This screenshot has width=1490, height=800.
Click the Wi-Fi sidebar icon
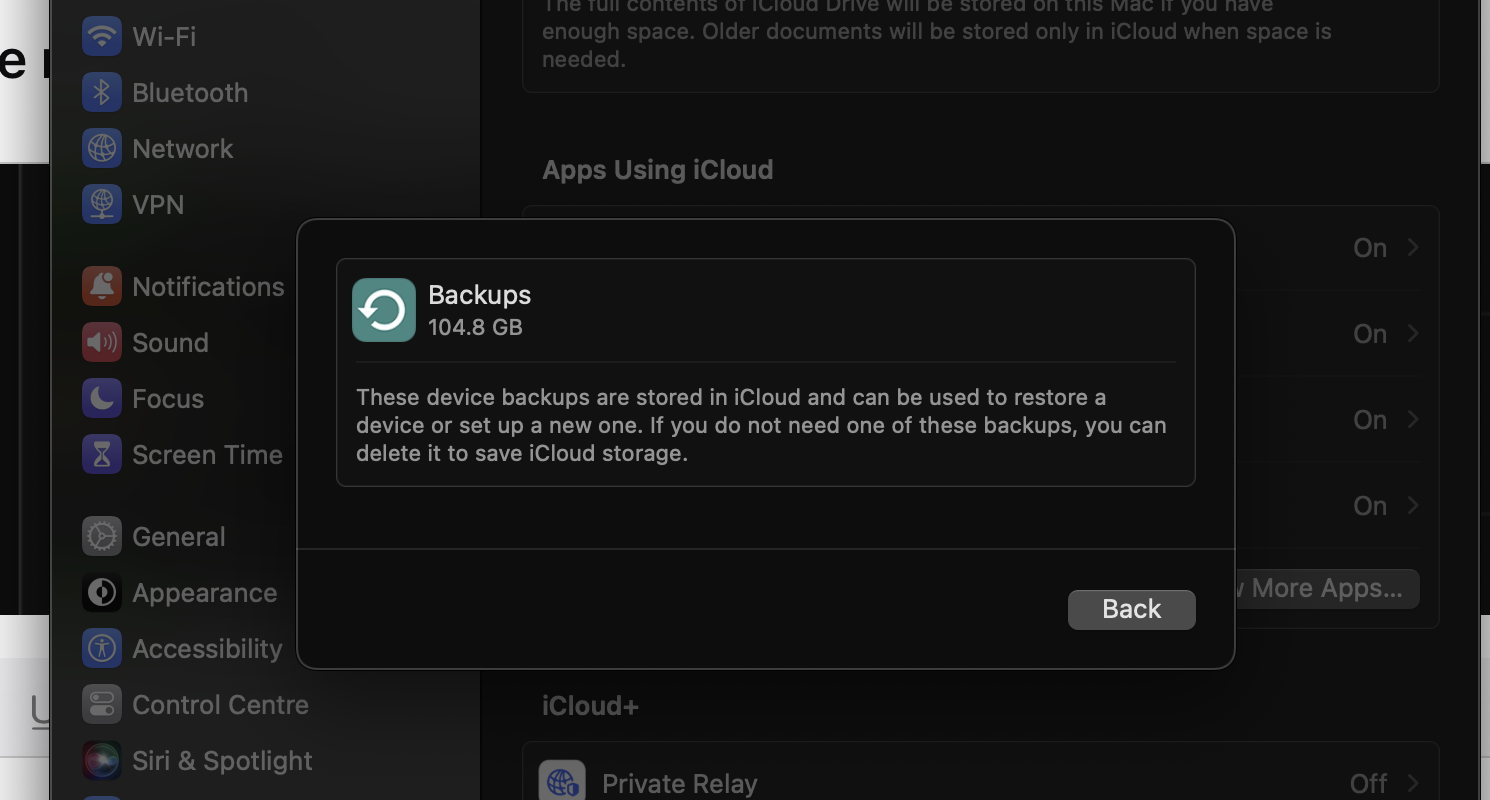tap(101, 37)
